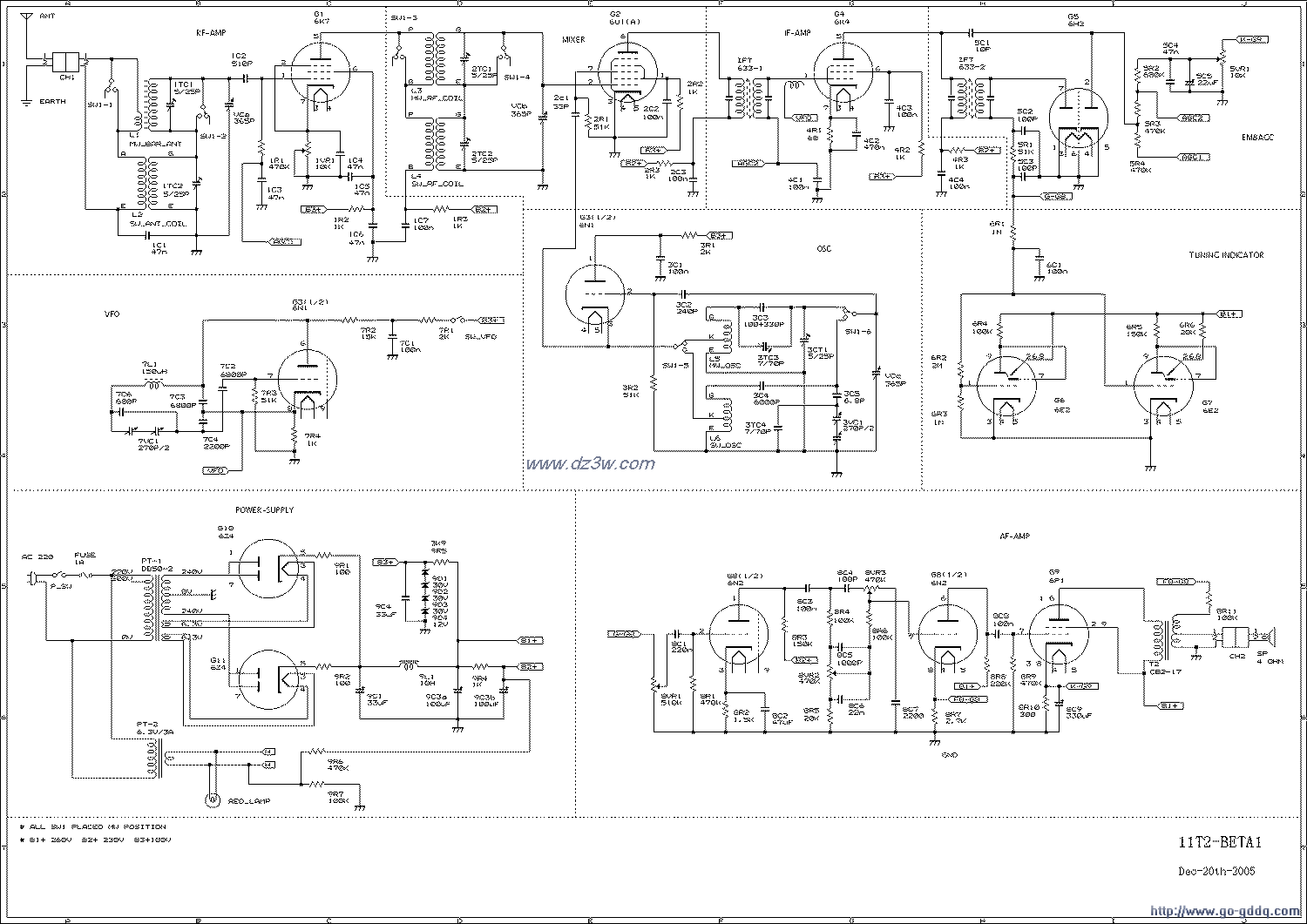Image resolution: width=1307 pixels, height=924 pixels.
Task: Toggle the SW1-1 band switch
Action: pos(109,89)
